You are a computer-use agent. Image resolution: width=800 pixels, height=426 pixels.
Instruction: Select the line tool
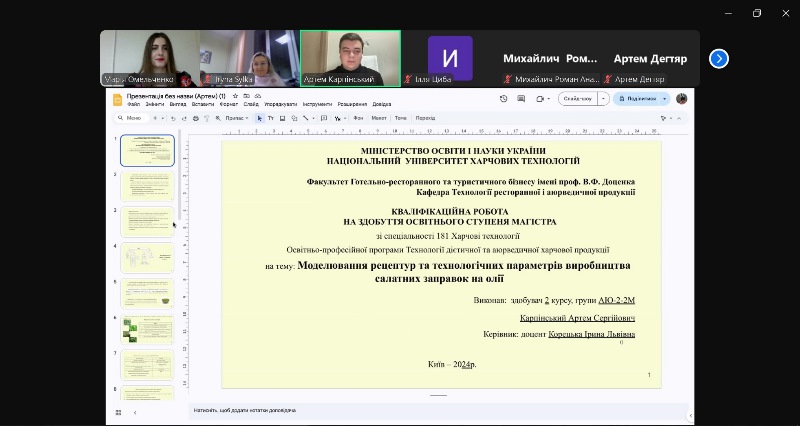point(306,118)
